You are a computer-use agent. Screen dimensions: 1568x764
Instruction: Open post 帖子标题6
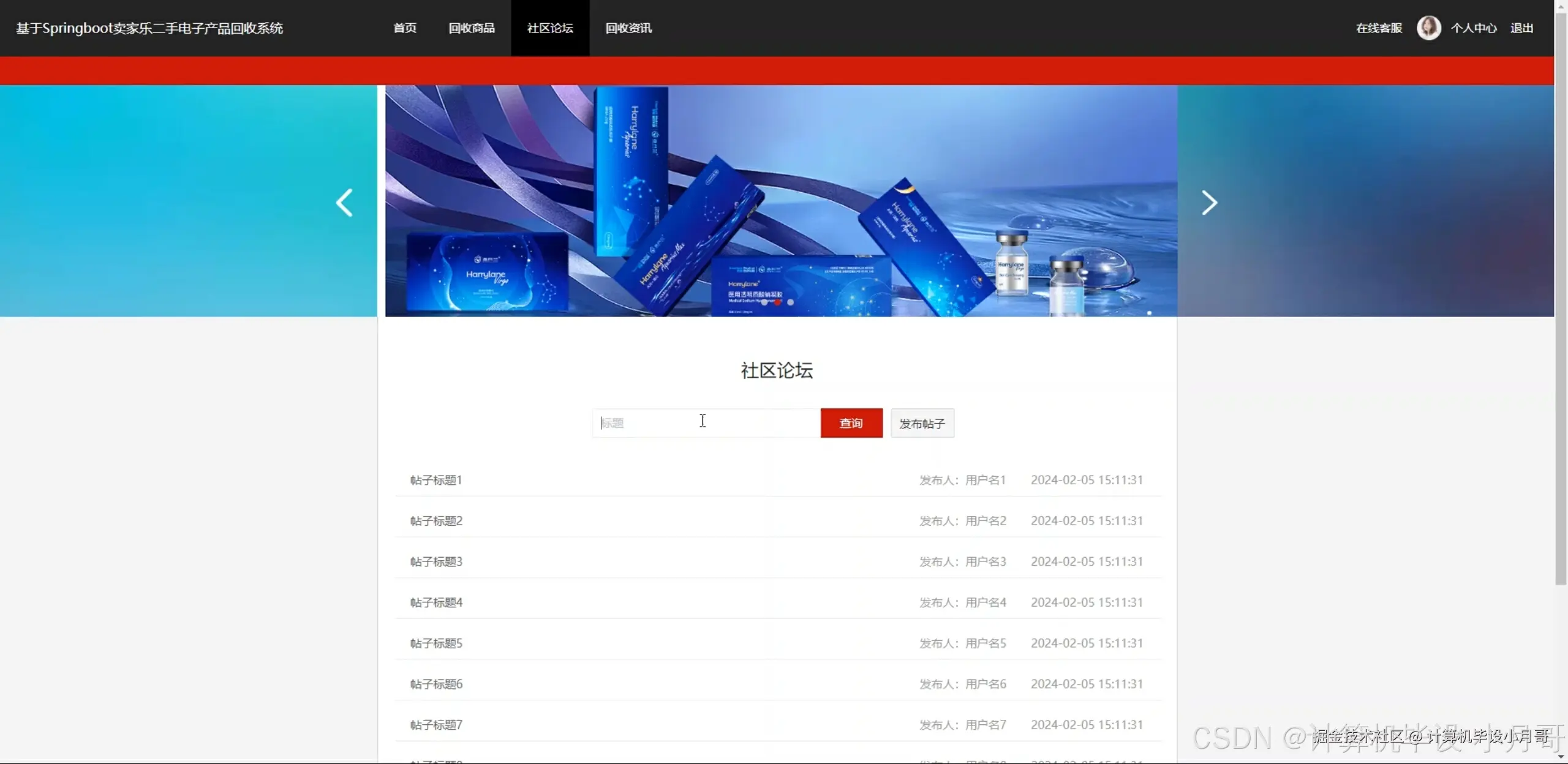coord(436,684)
